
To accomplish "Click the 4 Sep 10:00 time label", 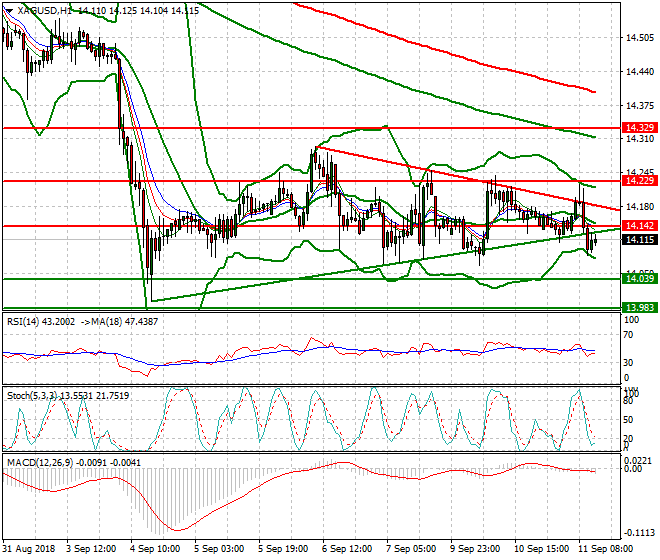I will (x=156, y=549).
